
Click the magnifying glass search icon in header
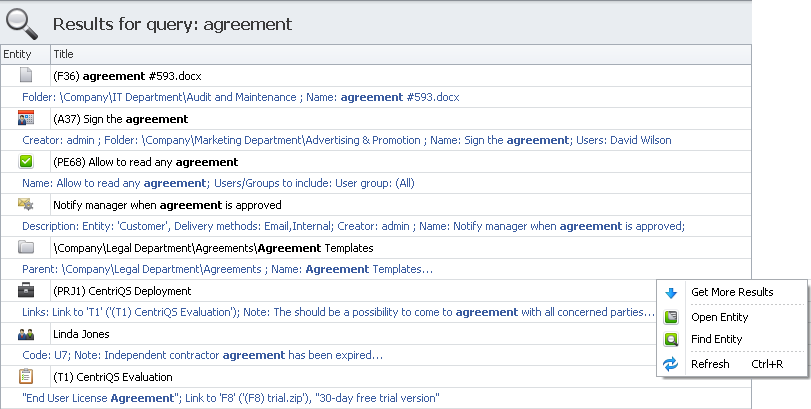coord(24,21)
